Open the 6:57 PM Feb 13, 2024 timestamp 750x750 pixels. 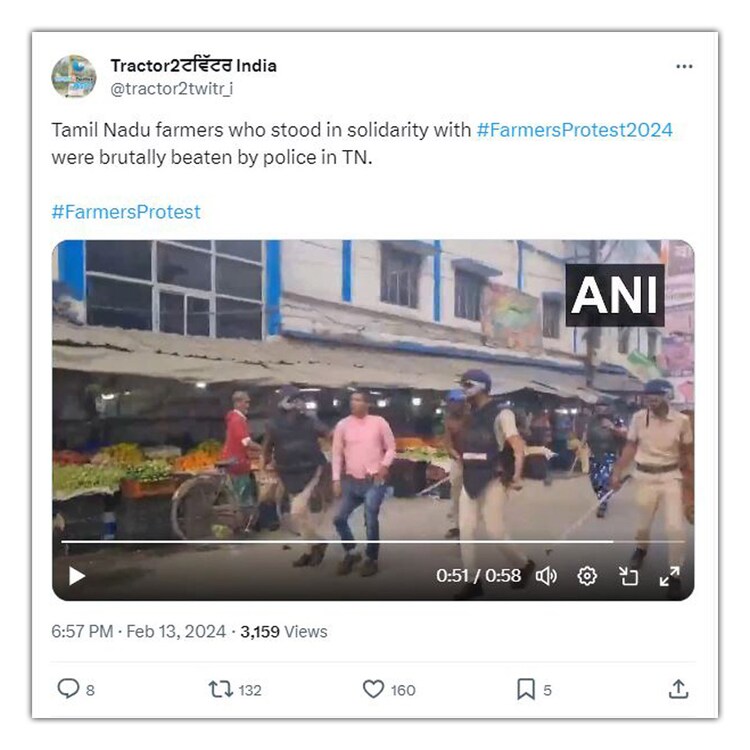pyautogui.click(x=138, y=632)
